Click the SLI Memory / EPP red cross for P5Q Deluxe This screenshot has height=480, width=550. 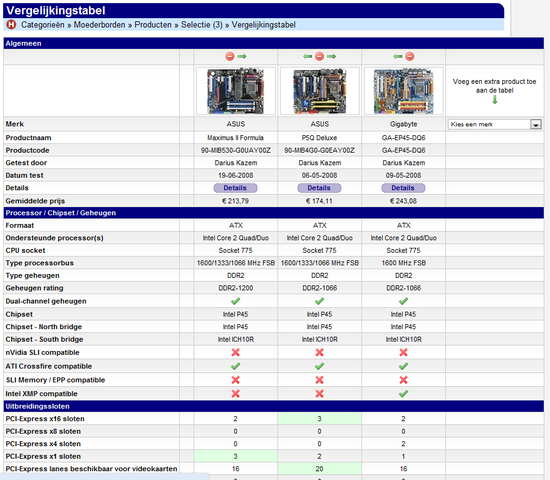320,380
